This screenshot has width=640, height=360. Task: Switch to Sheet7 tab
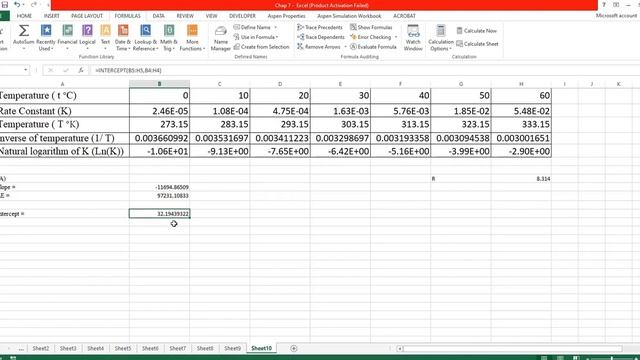(178, 348)
